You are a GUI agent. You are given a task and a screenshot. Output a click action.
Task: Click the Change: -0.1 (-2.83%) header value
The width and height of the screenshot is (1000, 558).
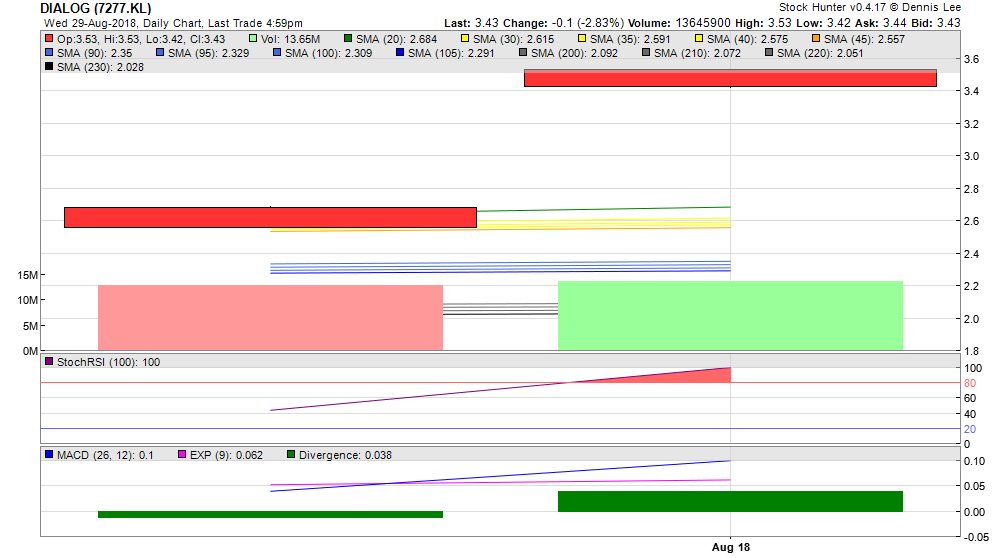[563, 23]
